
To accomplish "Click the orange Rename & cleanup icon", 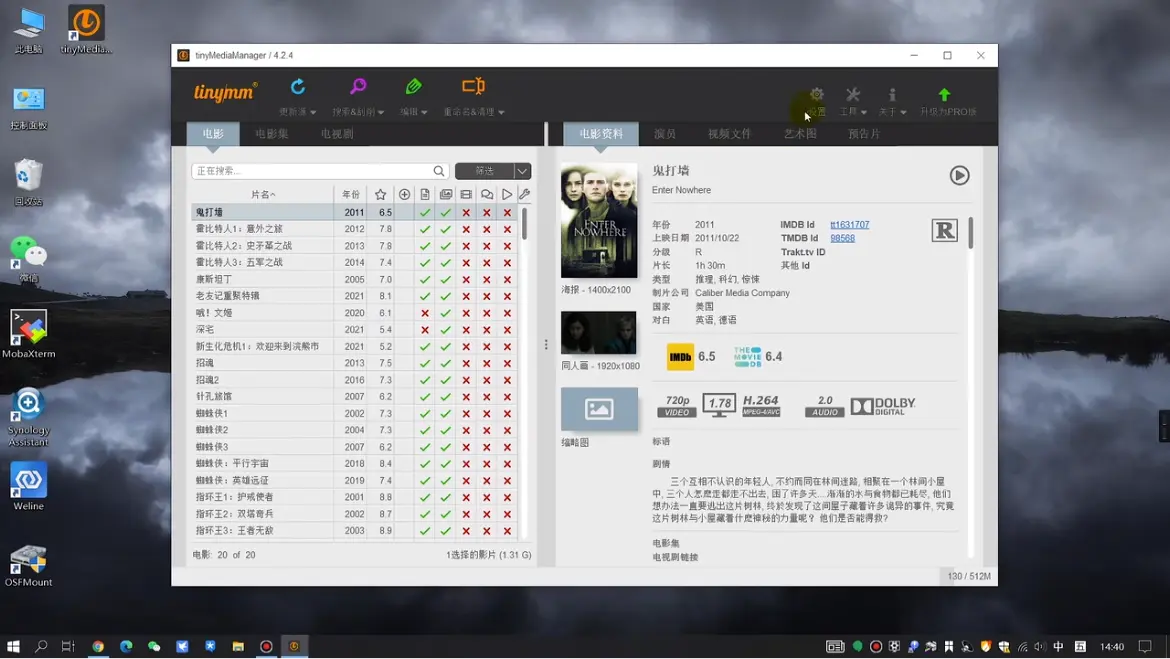I will 473,88.
